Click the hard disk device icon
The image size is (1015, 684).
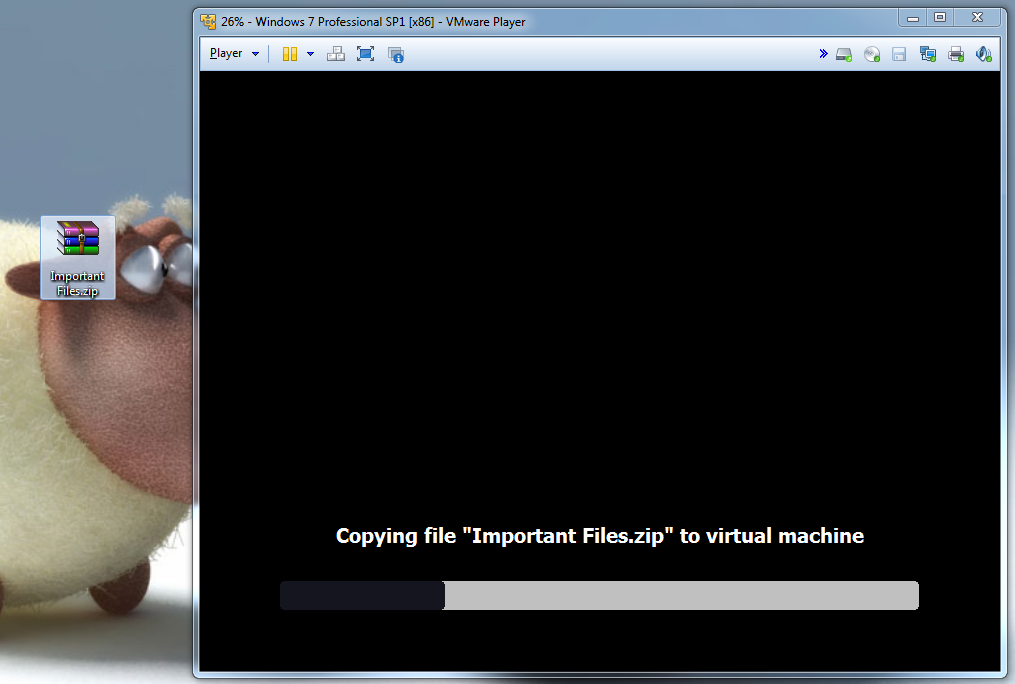coord(844,54)
